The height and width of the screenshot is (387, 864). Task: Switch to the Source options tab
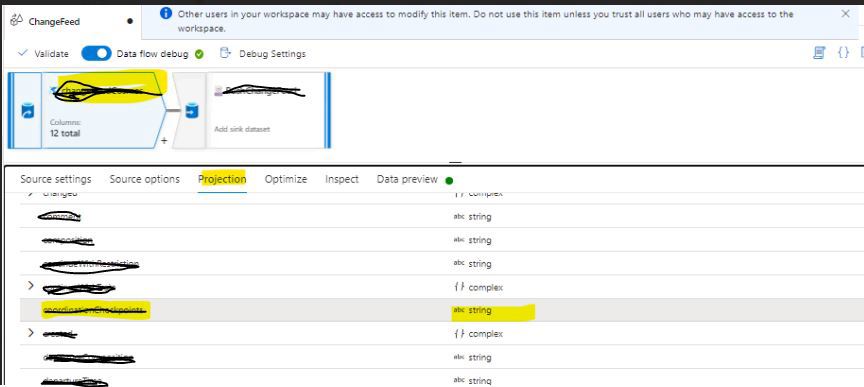pyautogui.click(x=144, y=179)
